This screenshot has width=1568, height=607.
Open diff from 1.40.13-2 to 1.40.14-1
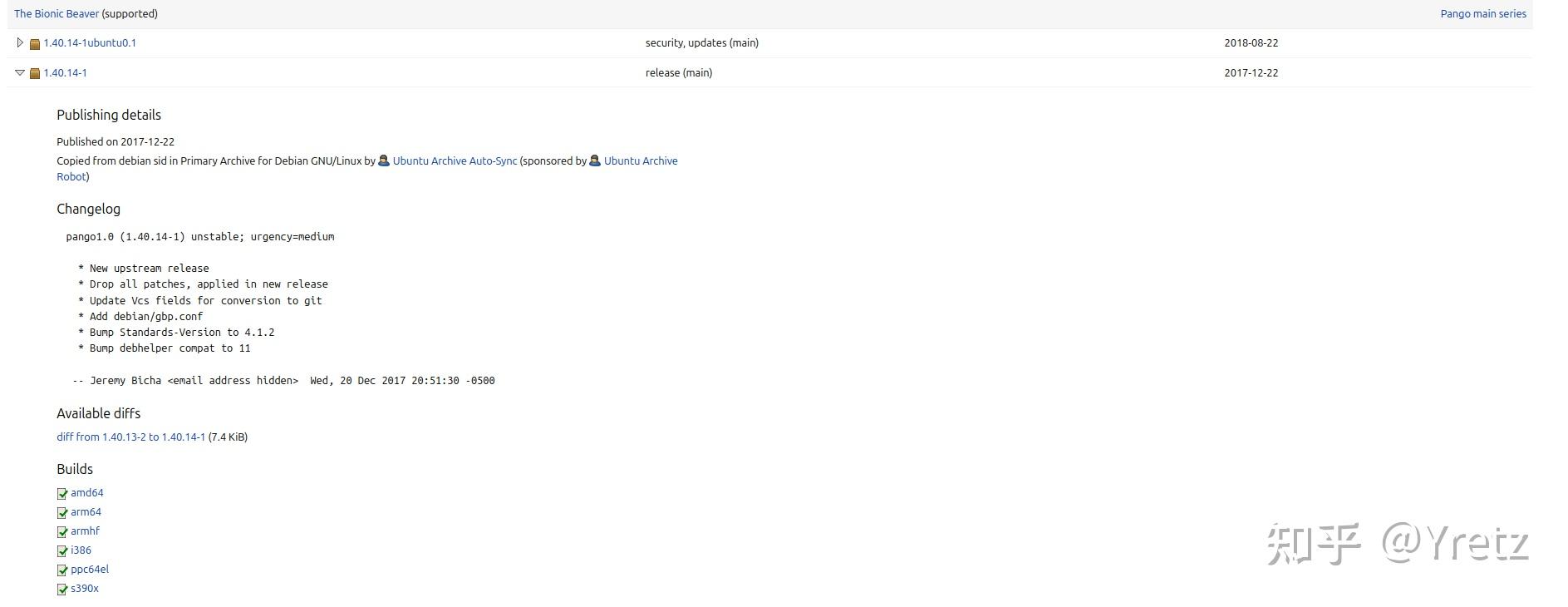coord(130,437)
